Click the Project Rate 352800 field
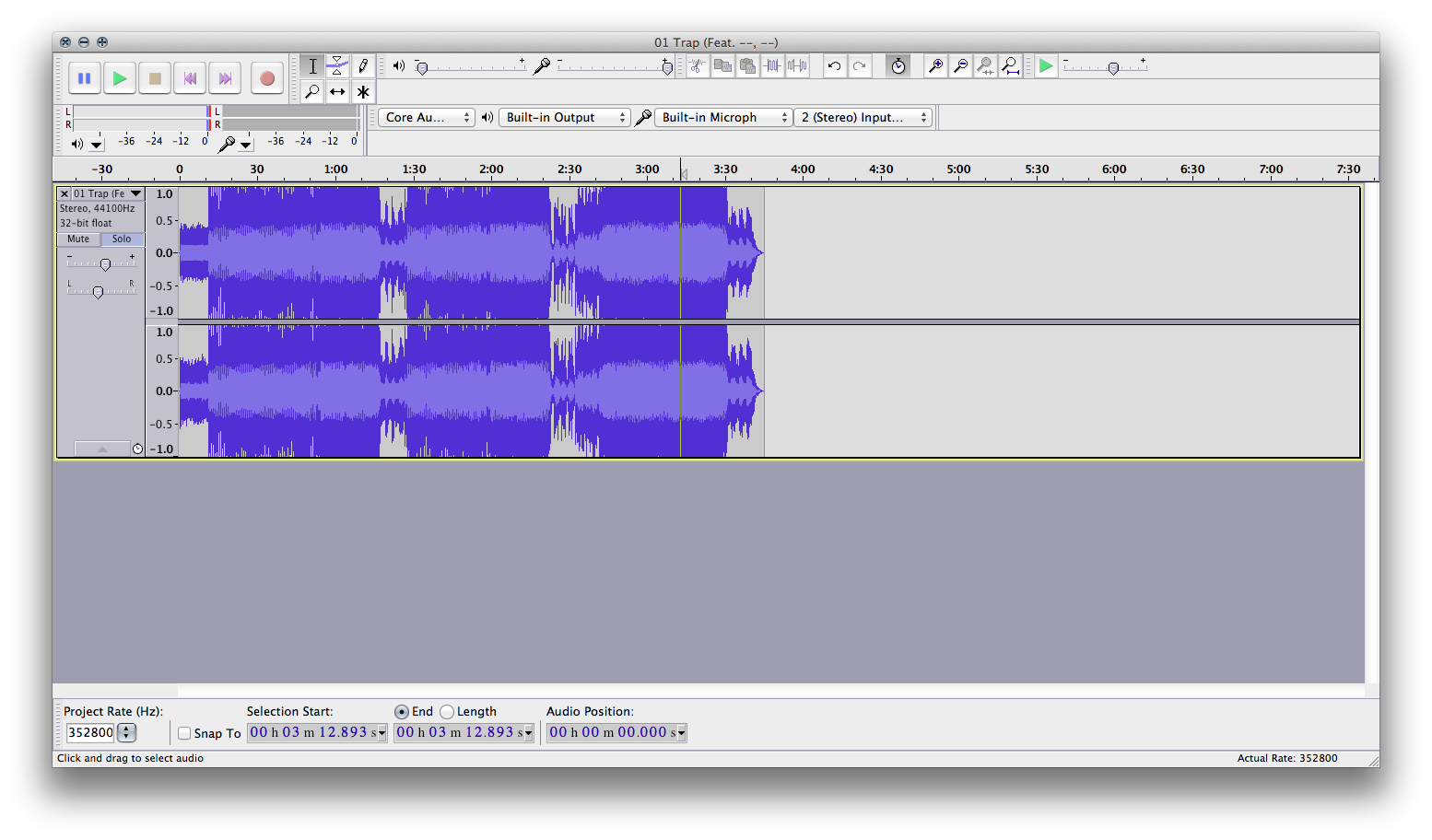Viewport: 1432px width, 840px height. (x=90, y=733)
